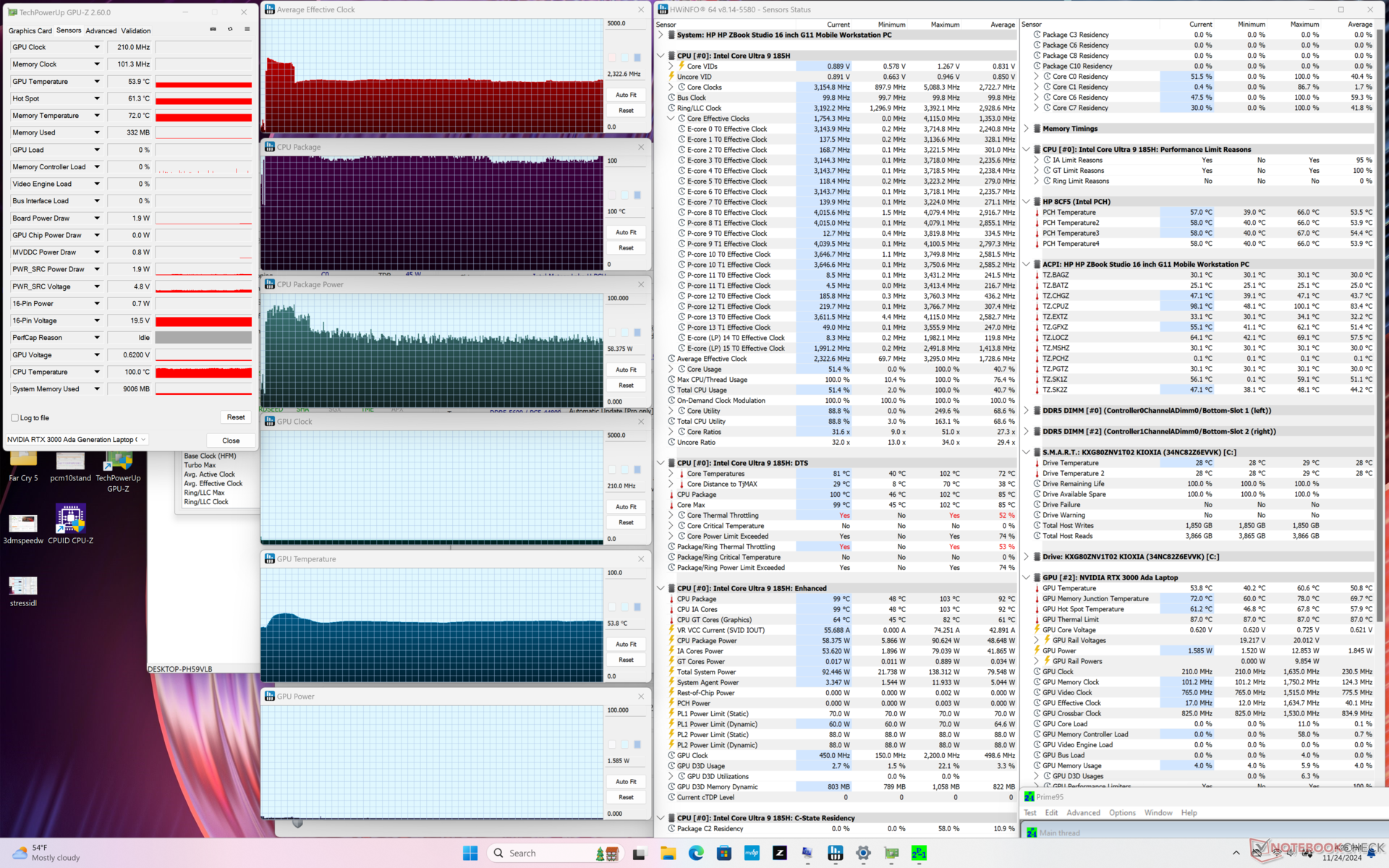Click Prime95 icon in the taskbar

tap(919, 854)
